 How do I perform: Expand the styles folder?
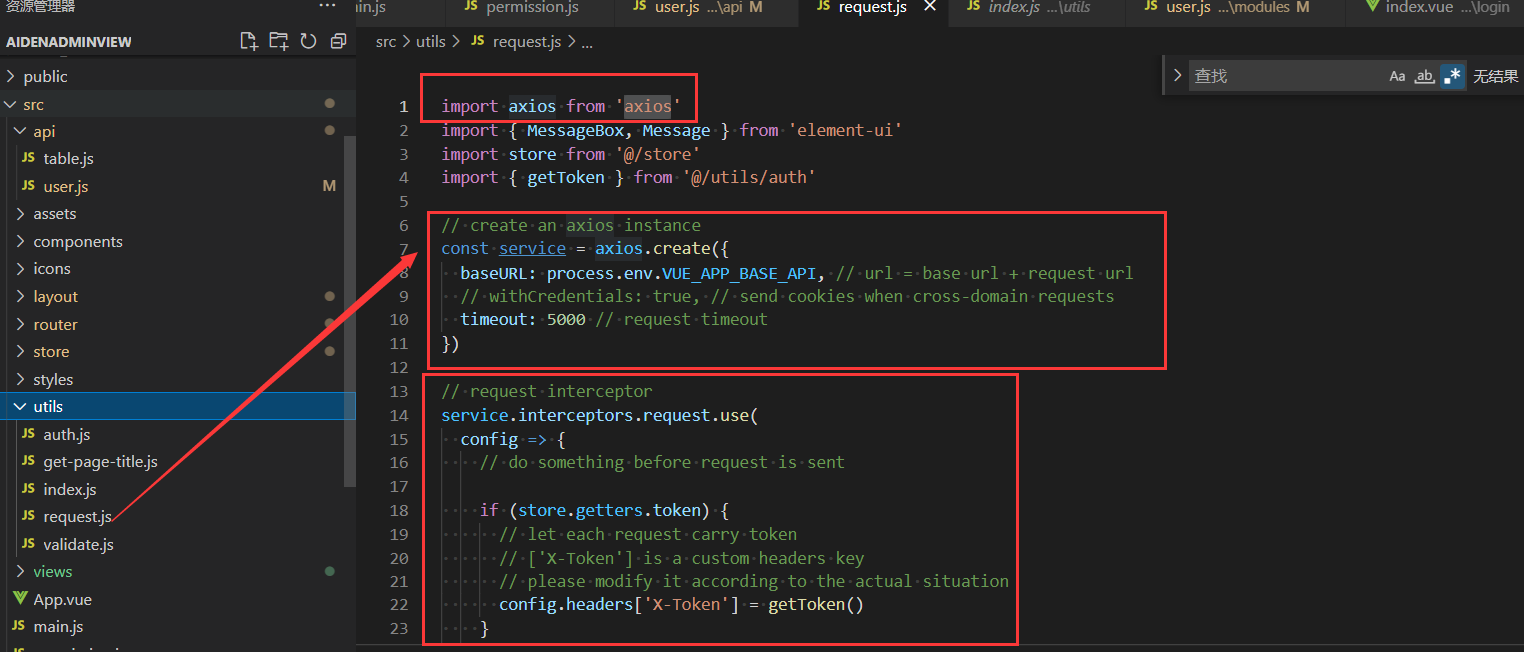tap(53, 380)
